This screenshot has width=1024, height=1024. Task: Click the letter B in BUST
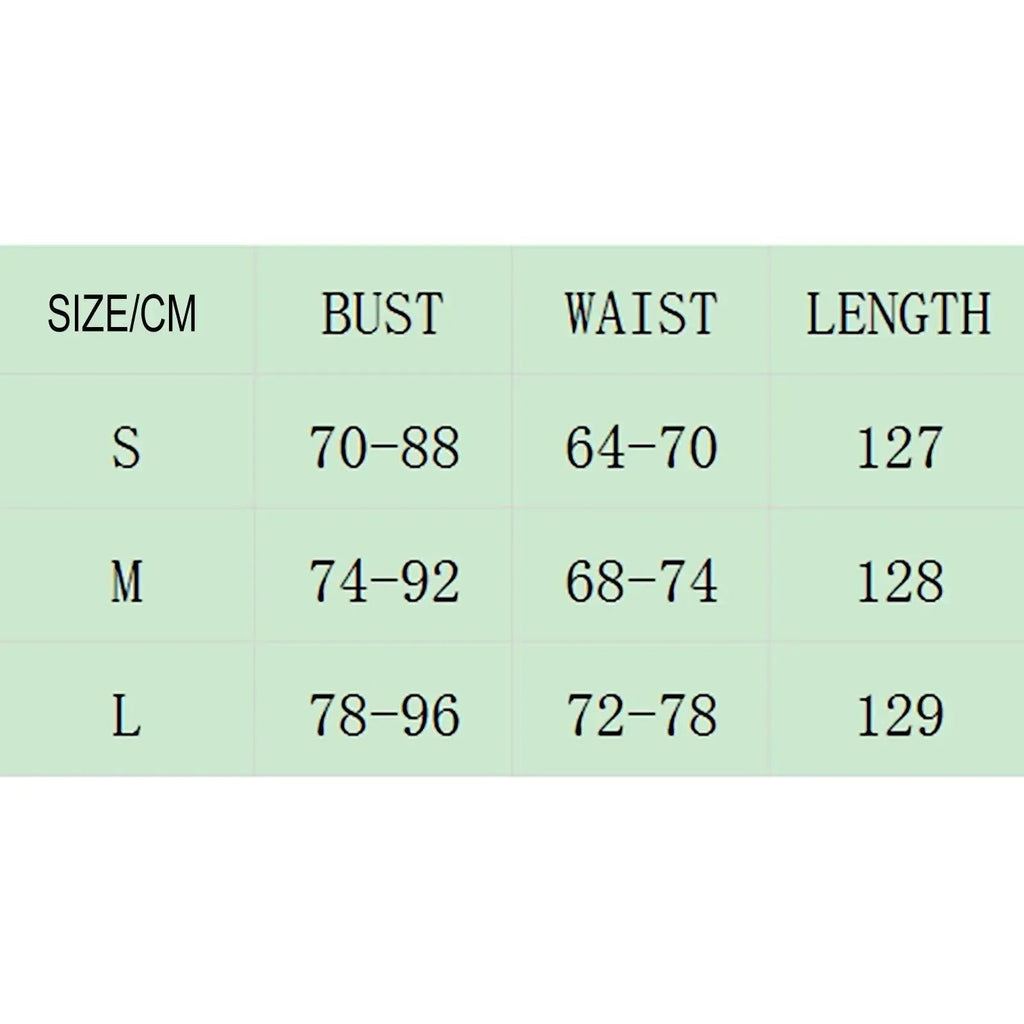point(336,314)
